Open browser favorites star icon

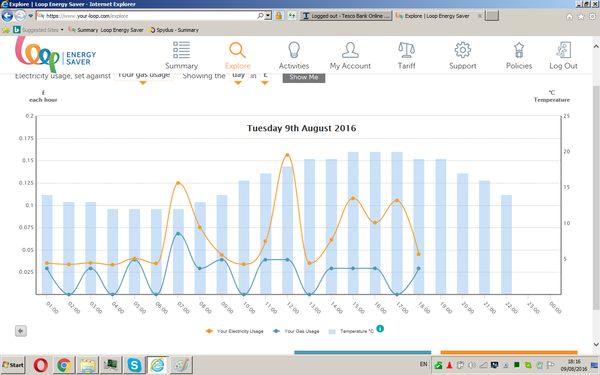click(581, 16)
